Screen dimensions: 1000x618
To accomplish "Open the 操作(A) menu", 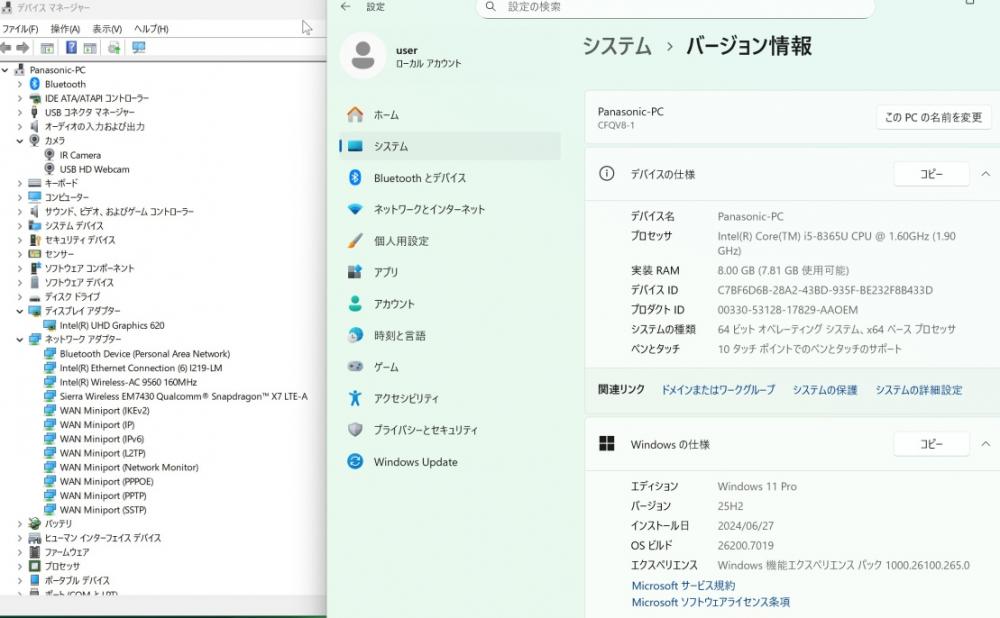I will 65,29.
